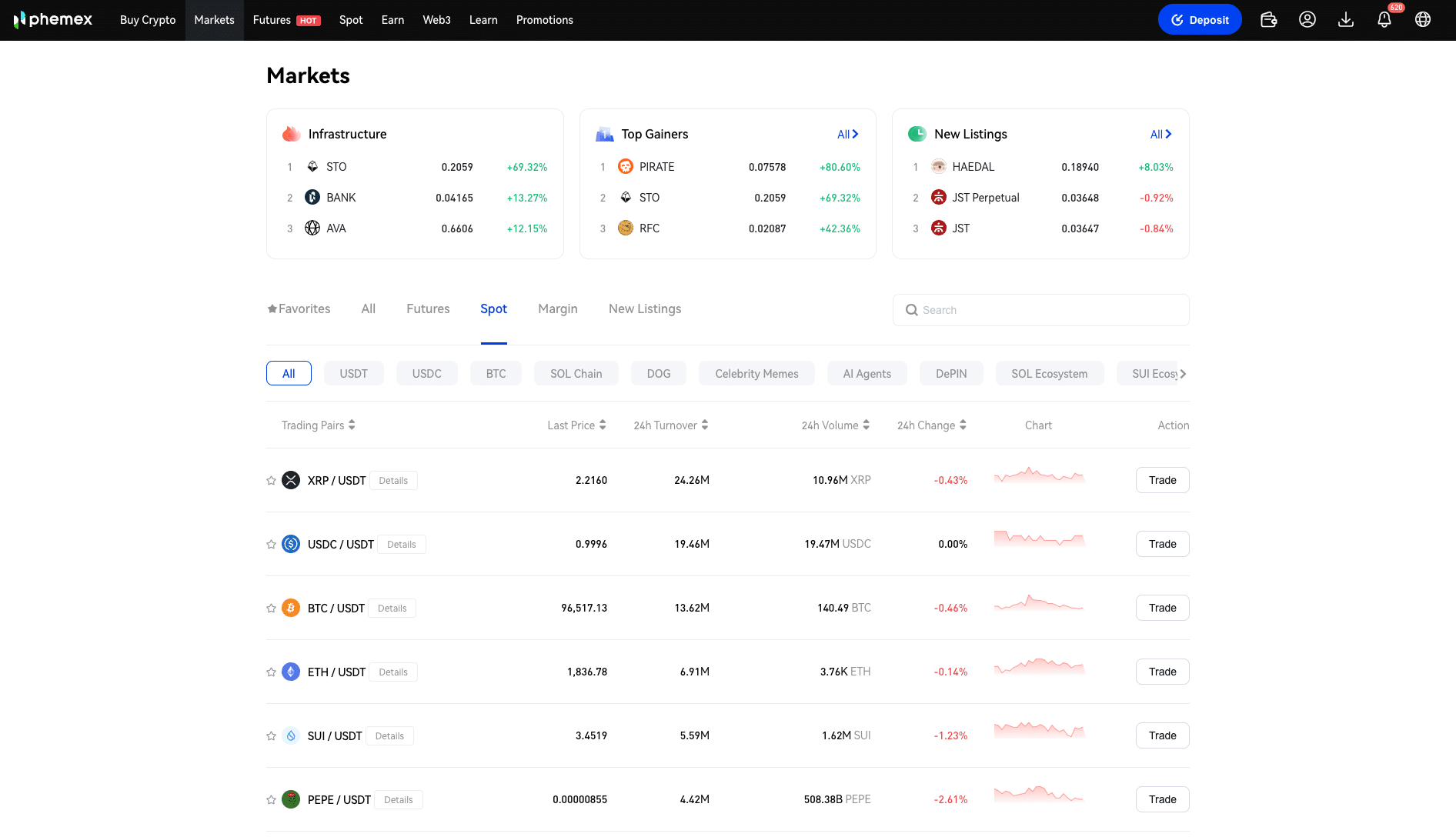Click the PIRATE token icon in Top Gainers
Viewport: 1456px width, 837px height.
click(626, 166)
